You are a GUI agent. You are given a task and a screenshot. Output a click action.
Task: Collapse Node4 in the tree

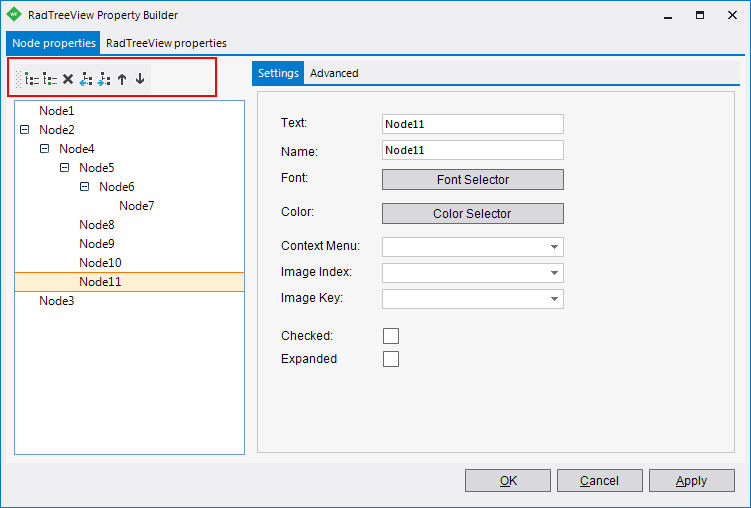45,148
